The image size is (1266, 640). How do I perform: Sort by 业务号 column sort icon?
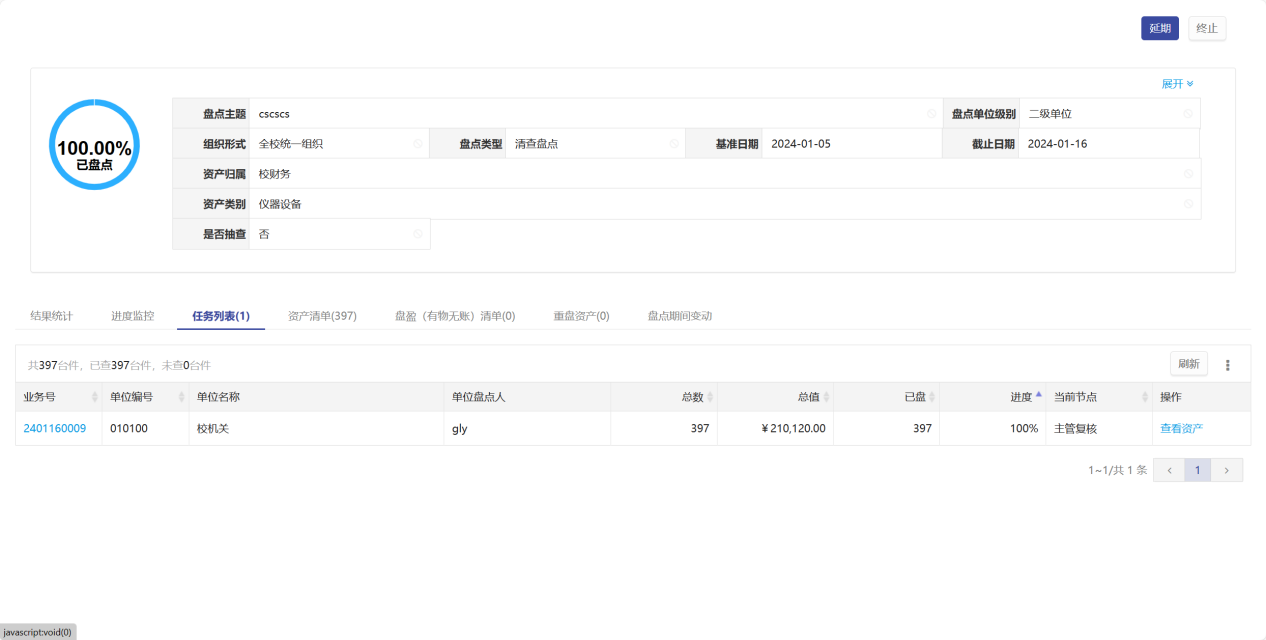tap(95, 397)
